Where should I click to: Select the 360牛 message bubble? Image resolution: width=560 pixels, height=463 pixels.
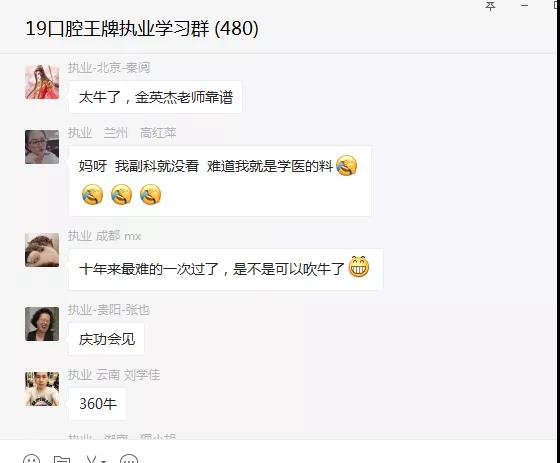(x=98, y=404)
